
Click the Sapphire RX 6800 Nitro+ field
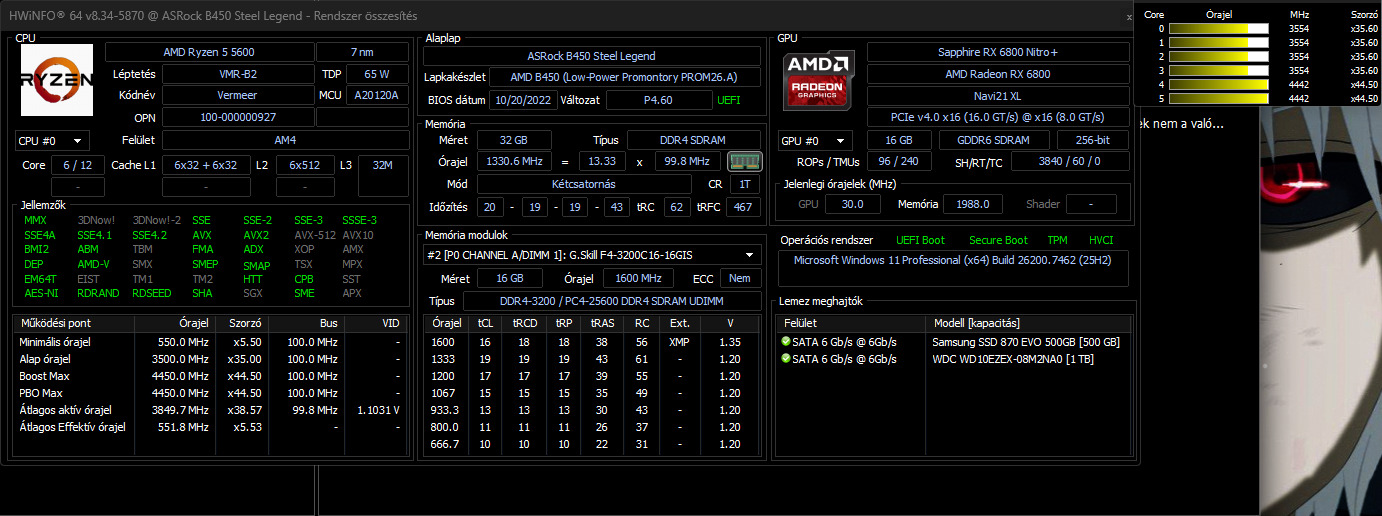[998, 52]
